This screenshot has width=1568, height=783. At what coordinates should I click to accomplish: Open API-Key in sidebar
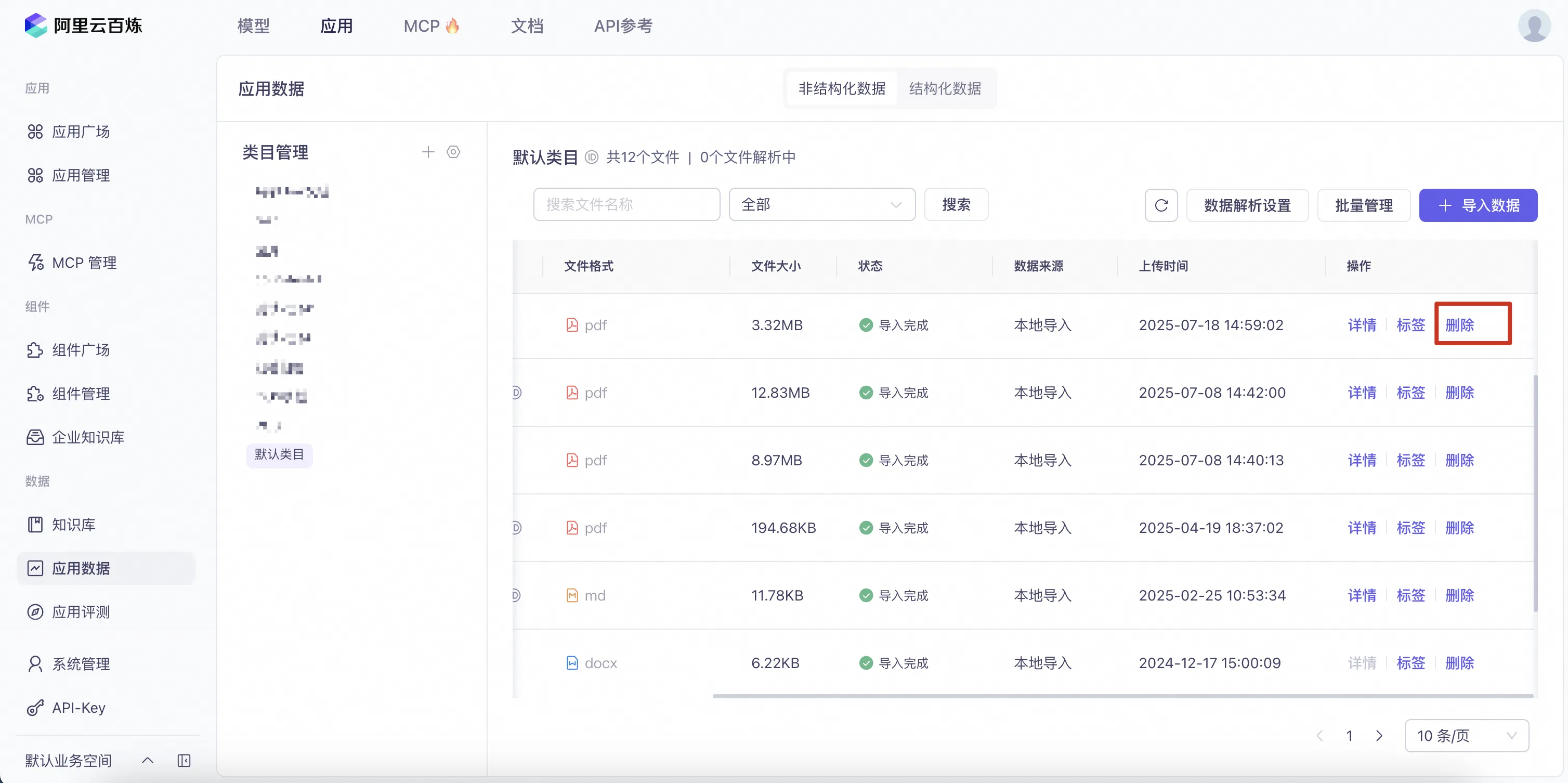click(79, 708)
